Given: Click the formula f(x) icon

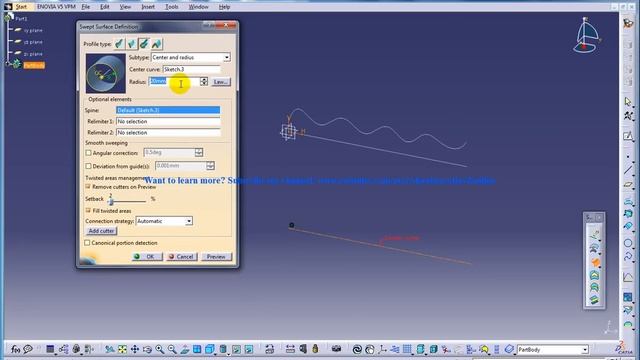Looking at the screenshot, I should coord(15,349).
